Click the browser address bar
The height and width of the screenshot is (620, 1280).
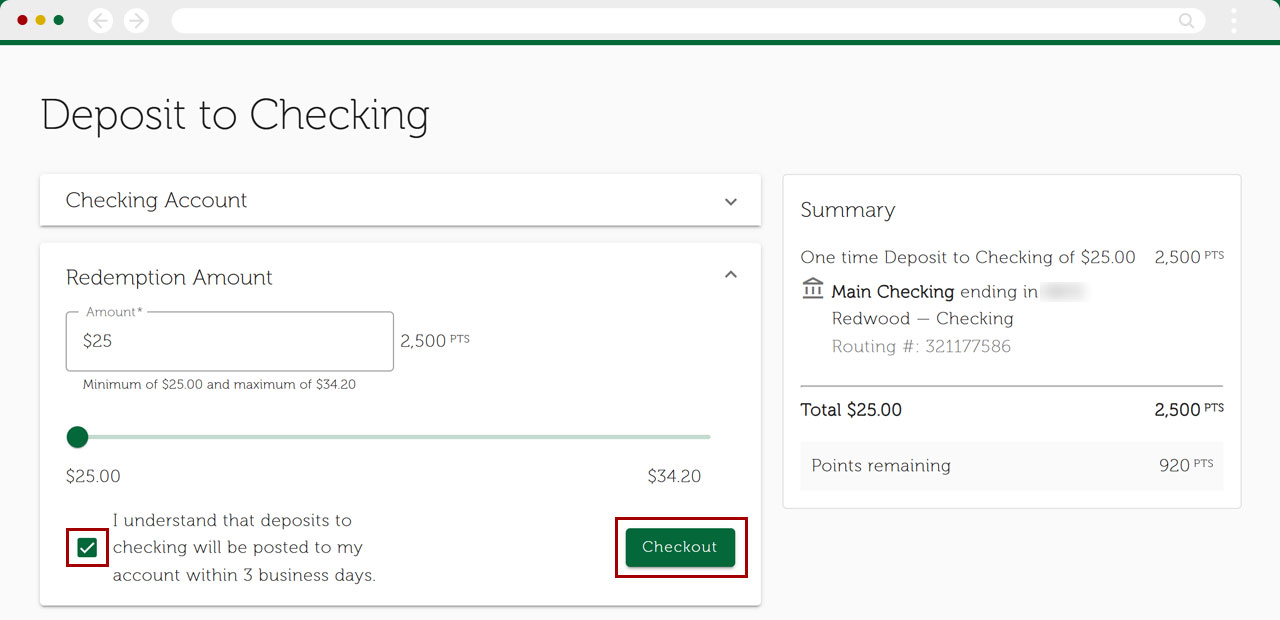click(x=670, y=20)
